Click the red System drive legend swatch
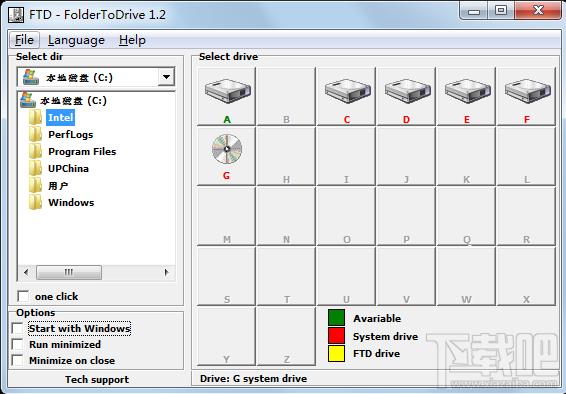 click(x=336, y=335)
